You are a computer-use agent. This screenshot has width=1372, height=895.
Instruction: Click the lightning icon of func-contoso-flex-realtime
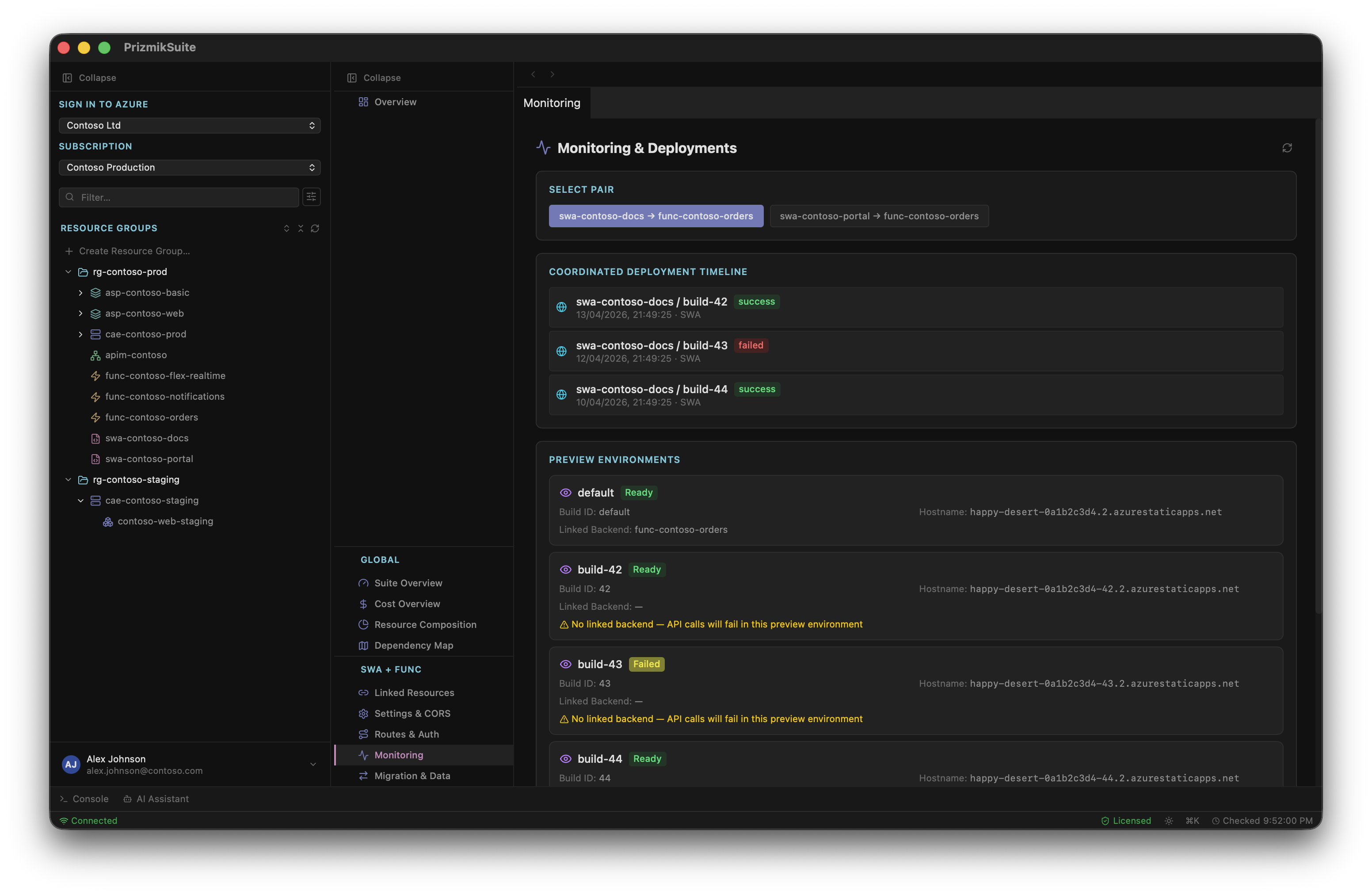pyautogui.click(x=95, y=376)
